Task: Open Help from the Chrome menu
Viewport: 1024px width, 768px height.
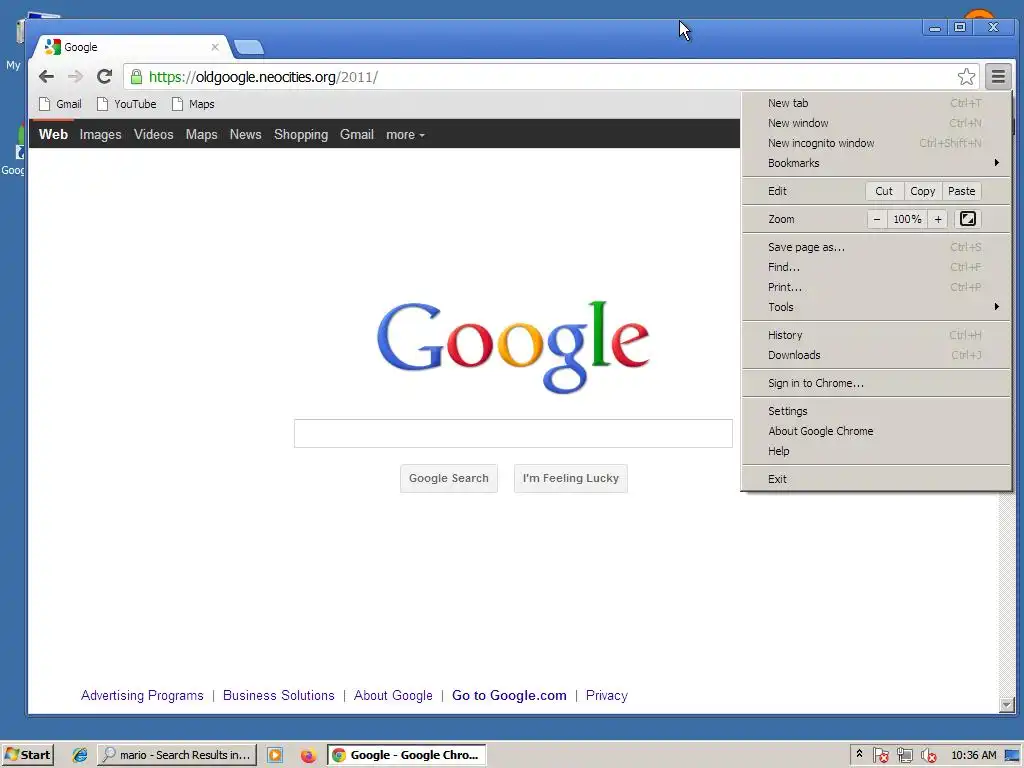Action: click(x=876, y=451)
